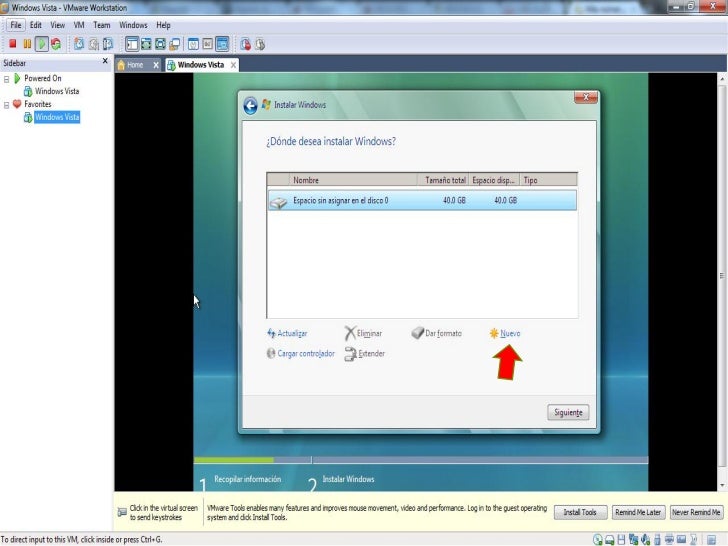This screenshot has width=728, height=546.
Task: Collapse the Powered On tree group
Action: [6, 79]
